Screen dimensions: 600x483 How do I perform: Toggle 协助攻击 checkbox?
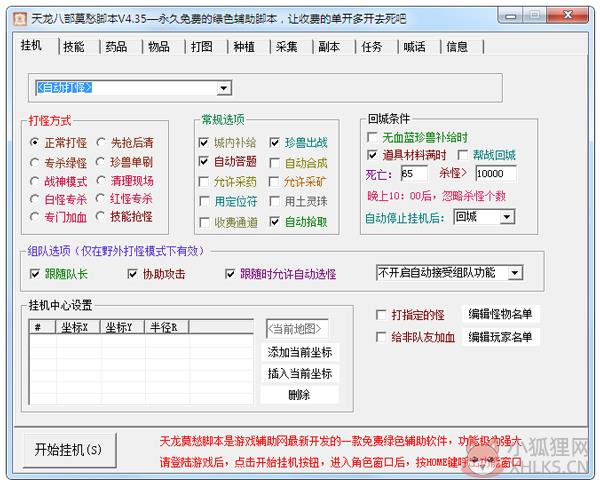(x=132, y=274)
